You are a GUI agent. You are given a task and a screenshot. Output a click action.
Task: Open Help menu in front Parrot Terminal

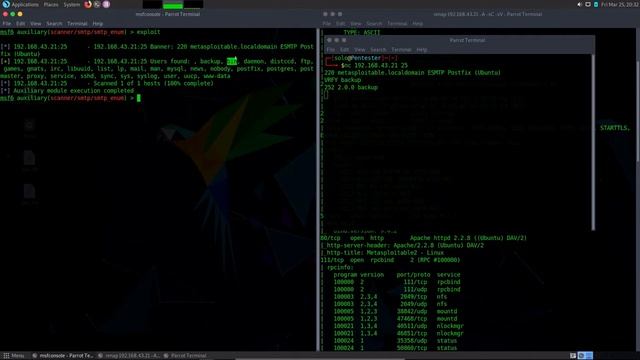tap(422, 50)
